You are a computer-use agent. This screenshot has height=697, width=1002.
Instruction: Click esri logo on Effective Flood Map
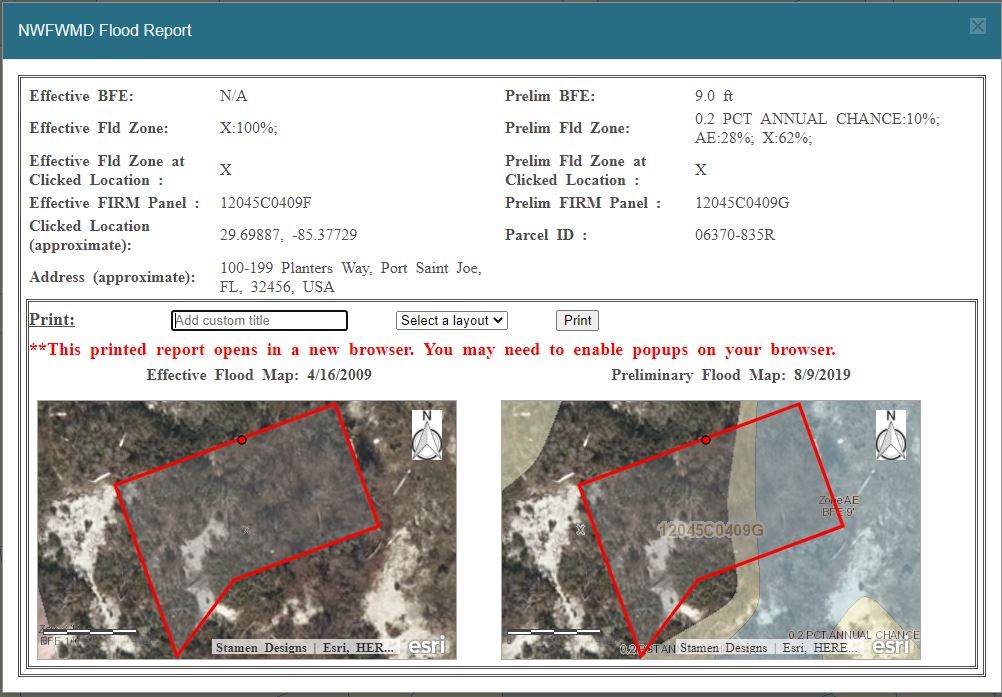click(428, 646)
